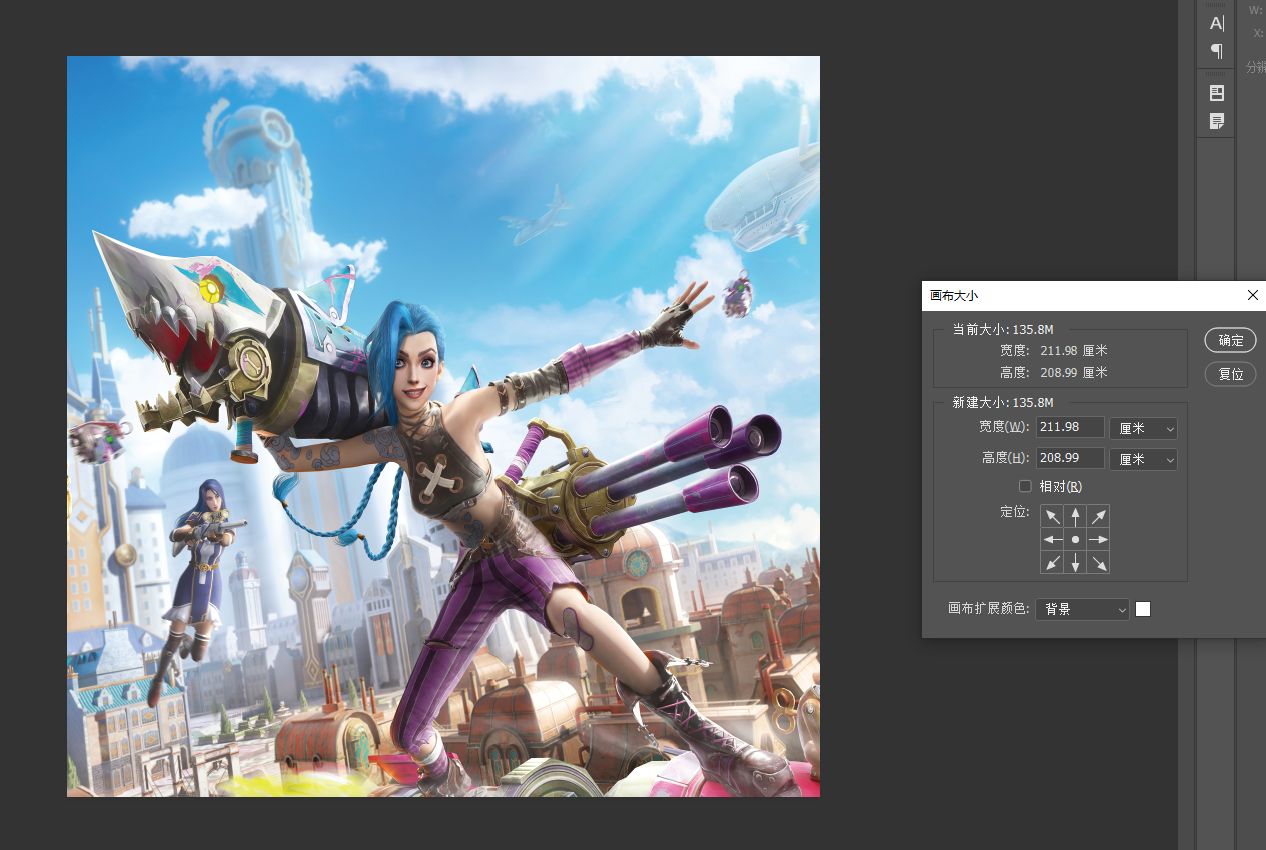This screenshot has width=1266, height=850.
Task: Click the 复位 (Reset) button
Action: pos(1231,374)
